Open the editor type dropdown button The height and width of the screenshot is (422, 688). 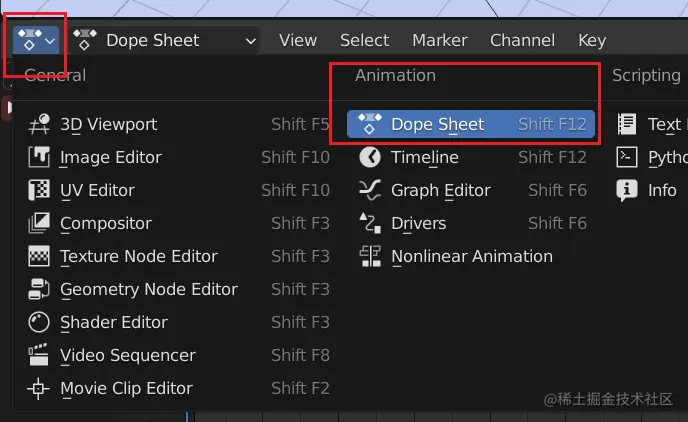pos(35,41)
